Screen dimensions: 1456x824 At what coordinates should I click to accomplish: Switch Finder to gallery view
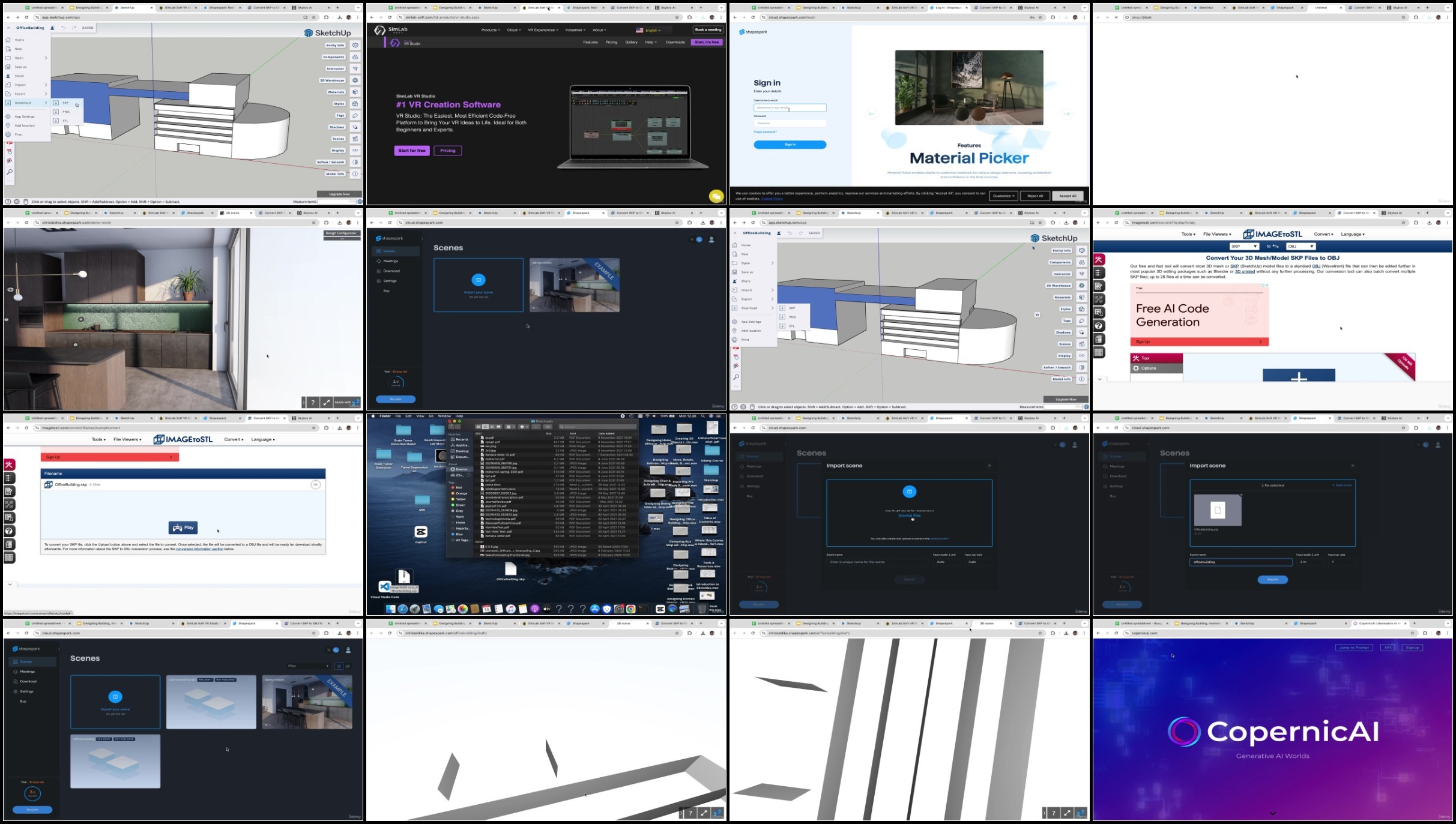click(x=498, y=427)
